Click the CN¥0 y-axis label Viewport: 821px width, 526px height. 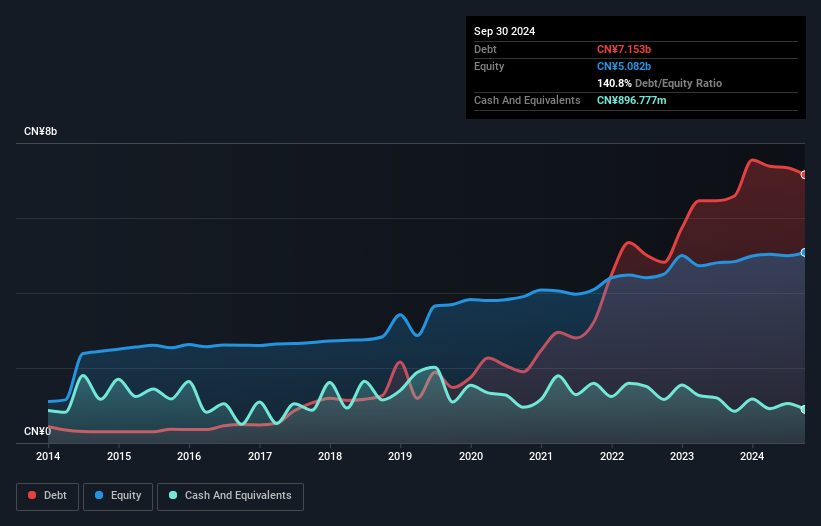pos(38,431)
